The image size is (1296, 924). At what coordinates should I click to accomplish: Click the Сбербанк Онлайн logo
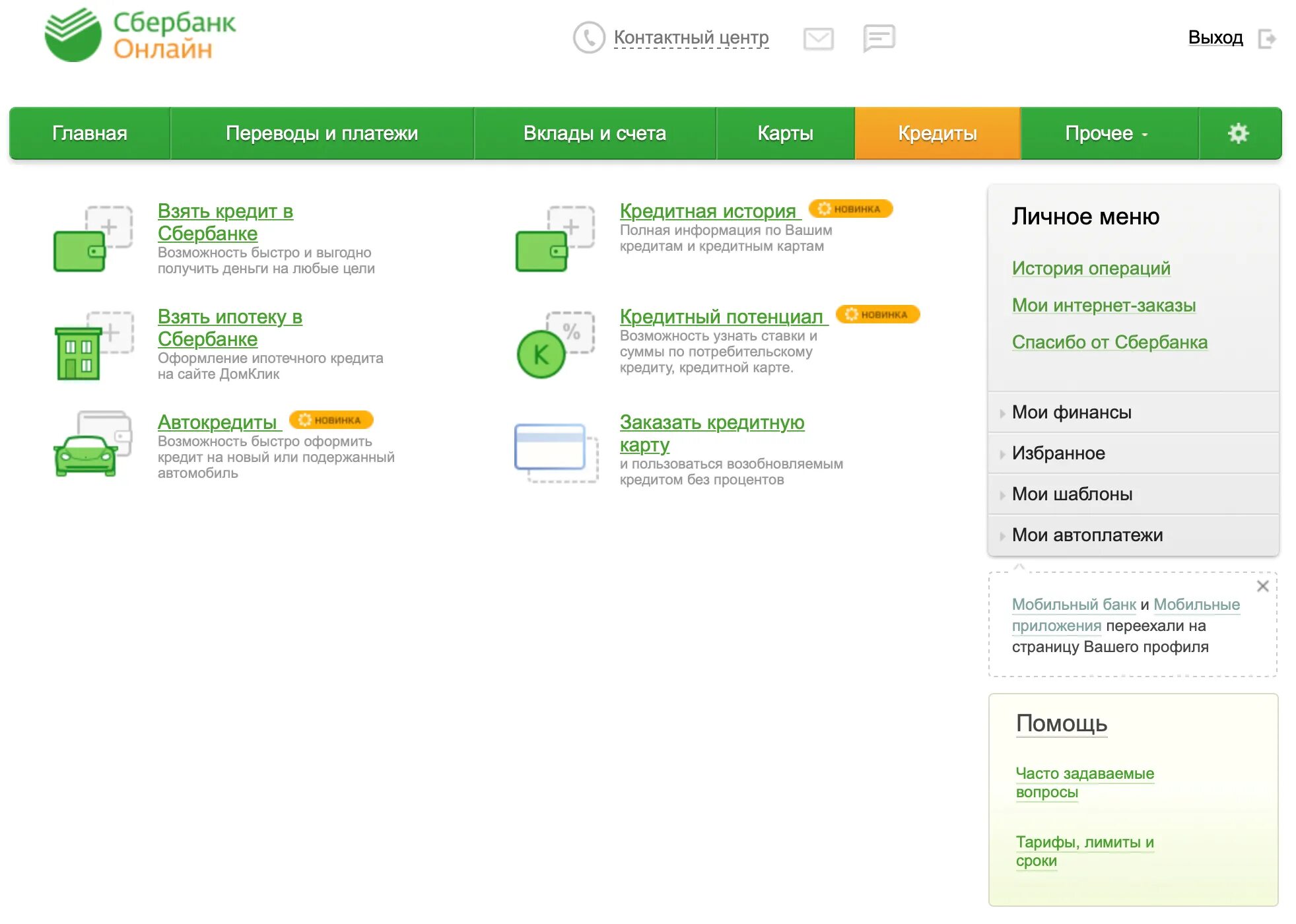tap(140, 36)
